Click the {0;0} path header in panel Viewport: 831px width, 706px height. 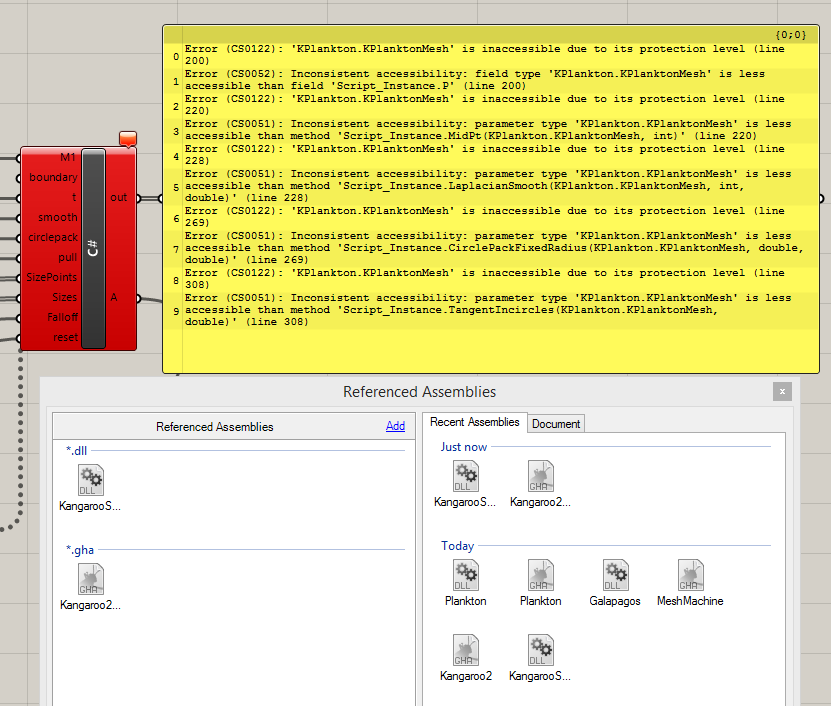[x=791, y=35]
